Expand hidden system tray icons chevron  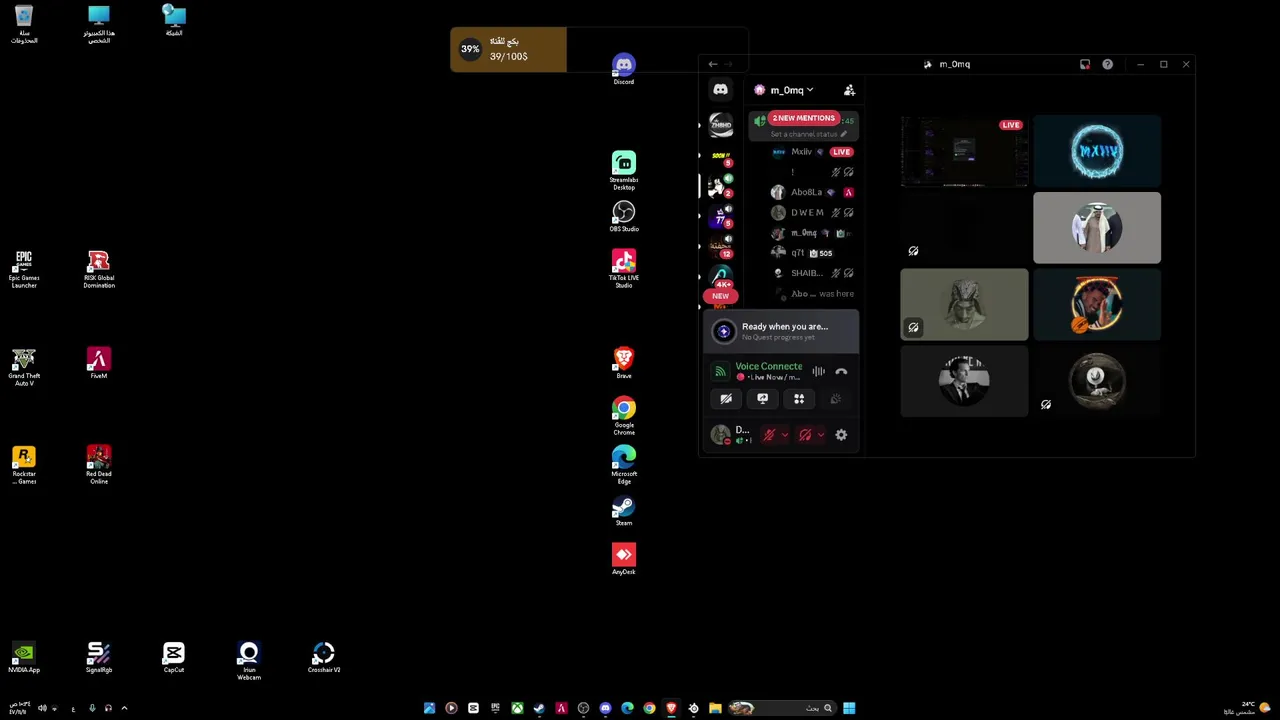click(124, 708)
